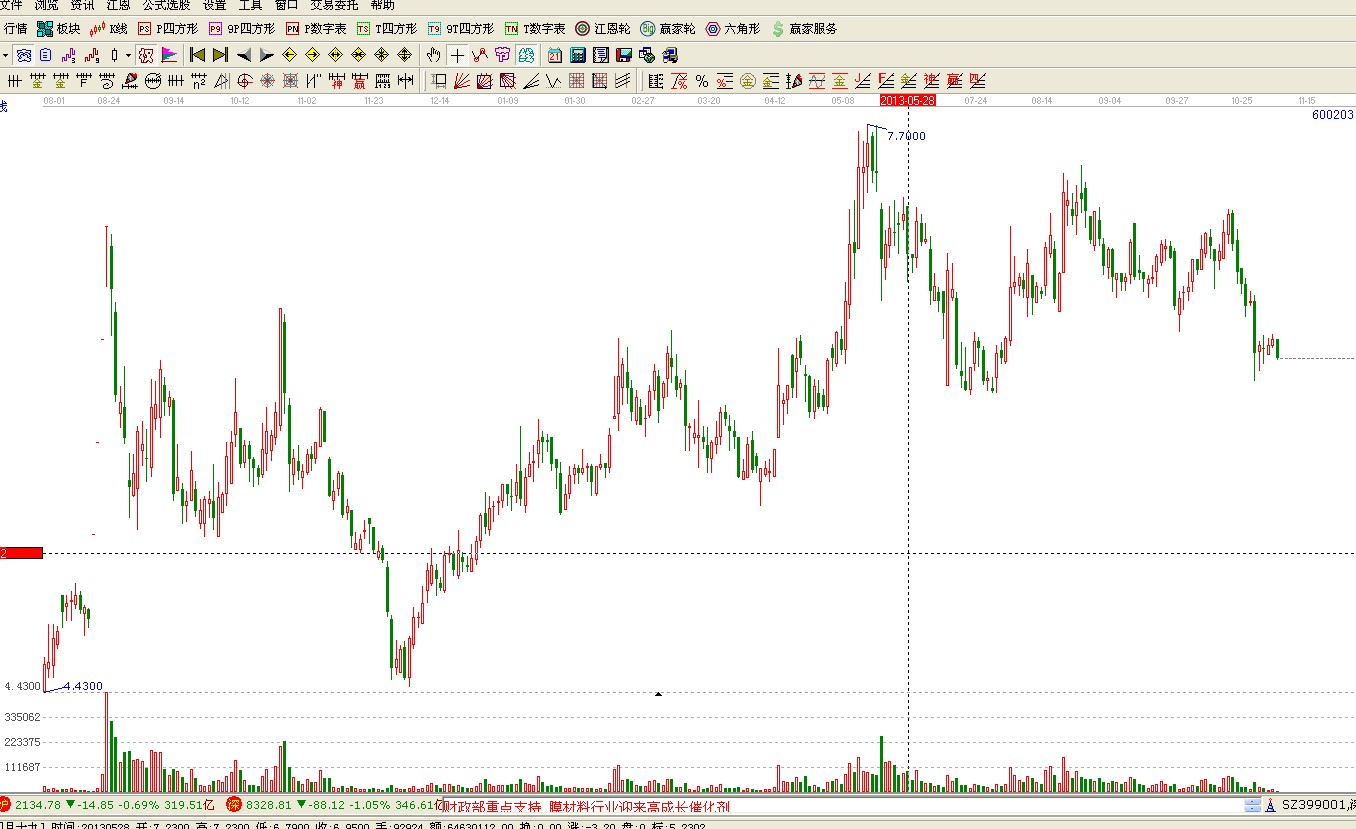
Task: Open the 六角形 hexagon tool
Action: (732, 29)
